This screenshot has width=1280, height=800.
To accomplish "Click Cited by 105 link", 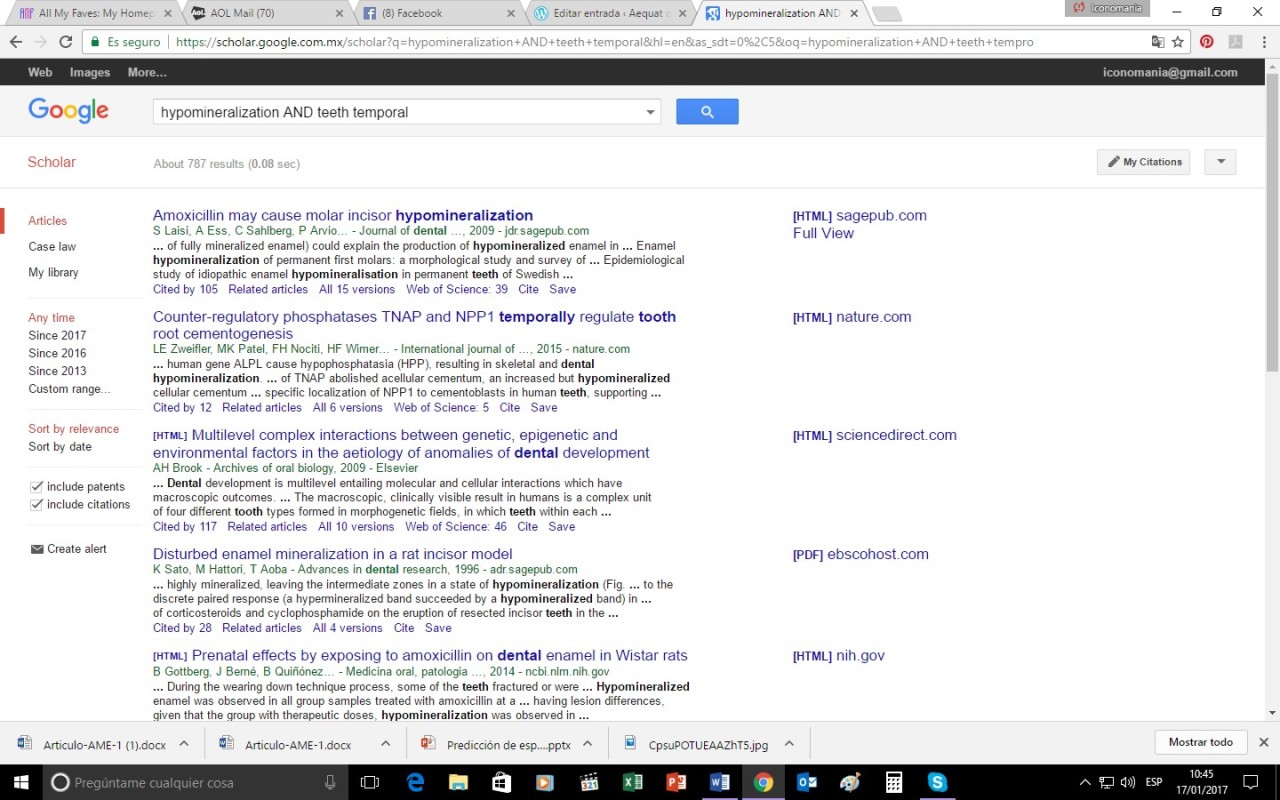I will (x=185, y=289).
